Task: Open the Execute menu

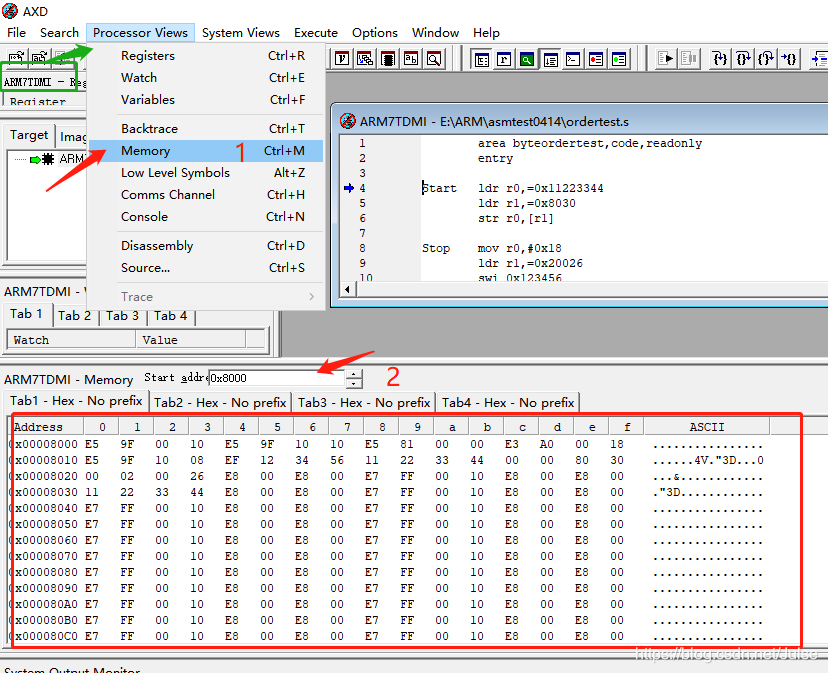Action: click(x=316, y=33)
